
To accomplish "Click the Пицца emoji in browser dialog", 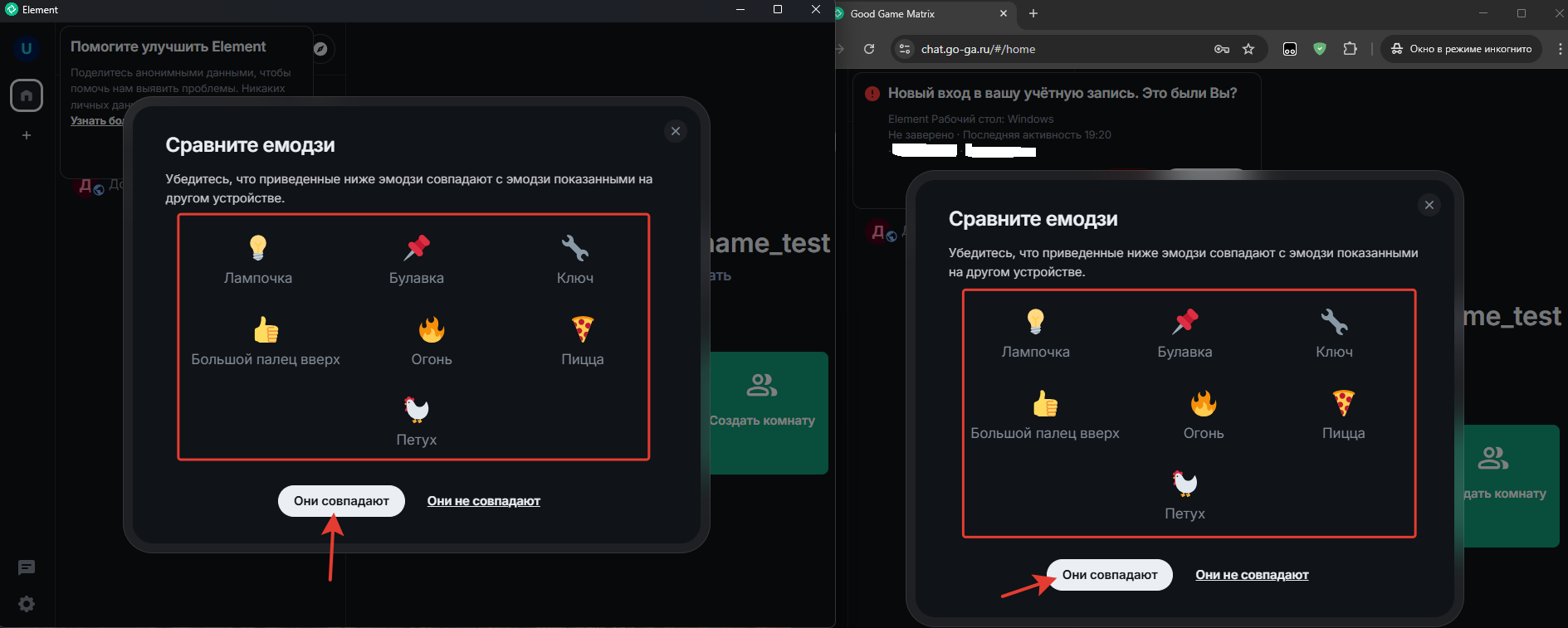I will 1344,403.
